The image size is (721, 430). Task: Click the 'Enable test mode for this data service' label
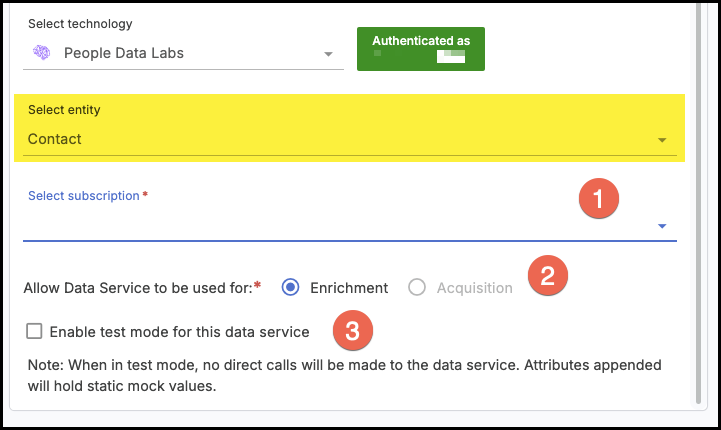point(179,332)
